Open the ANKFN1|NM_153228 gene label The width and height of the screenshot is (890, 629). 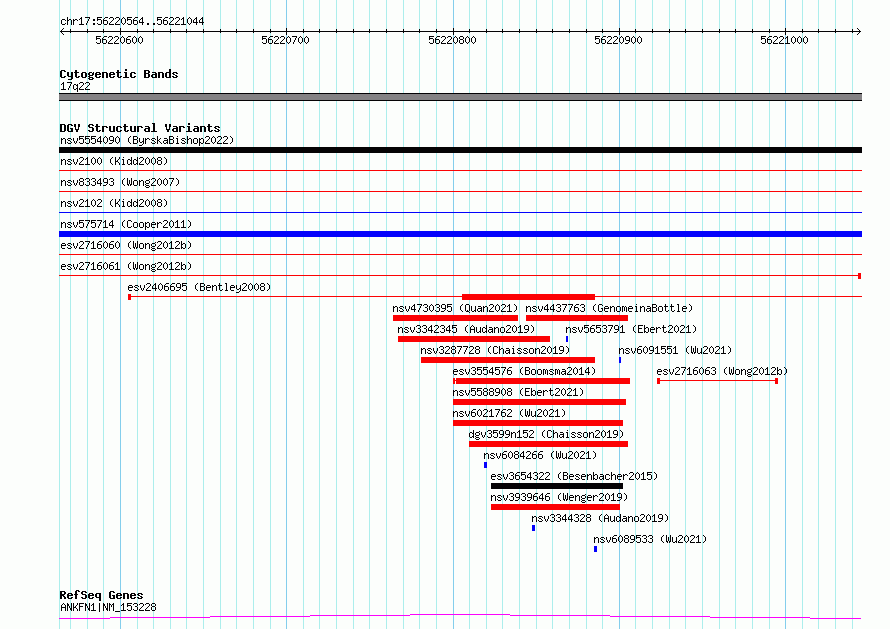pos(108,607)
